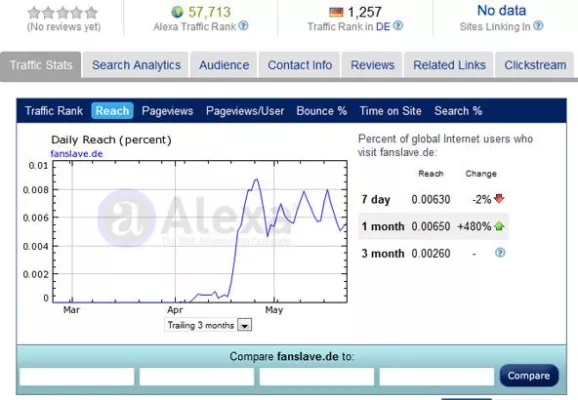The height and width of the screenshot is (400, 578).
Task: Open the Traffic Stats tab
Action: pyautogui.click(x=41, y=65)
